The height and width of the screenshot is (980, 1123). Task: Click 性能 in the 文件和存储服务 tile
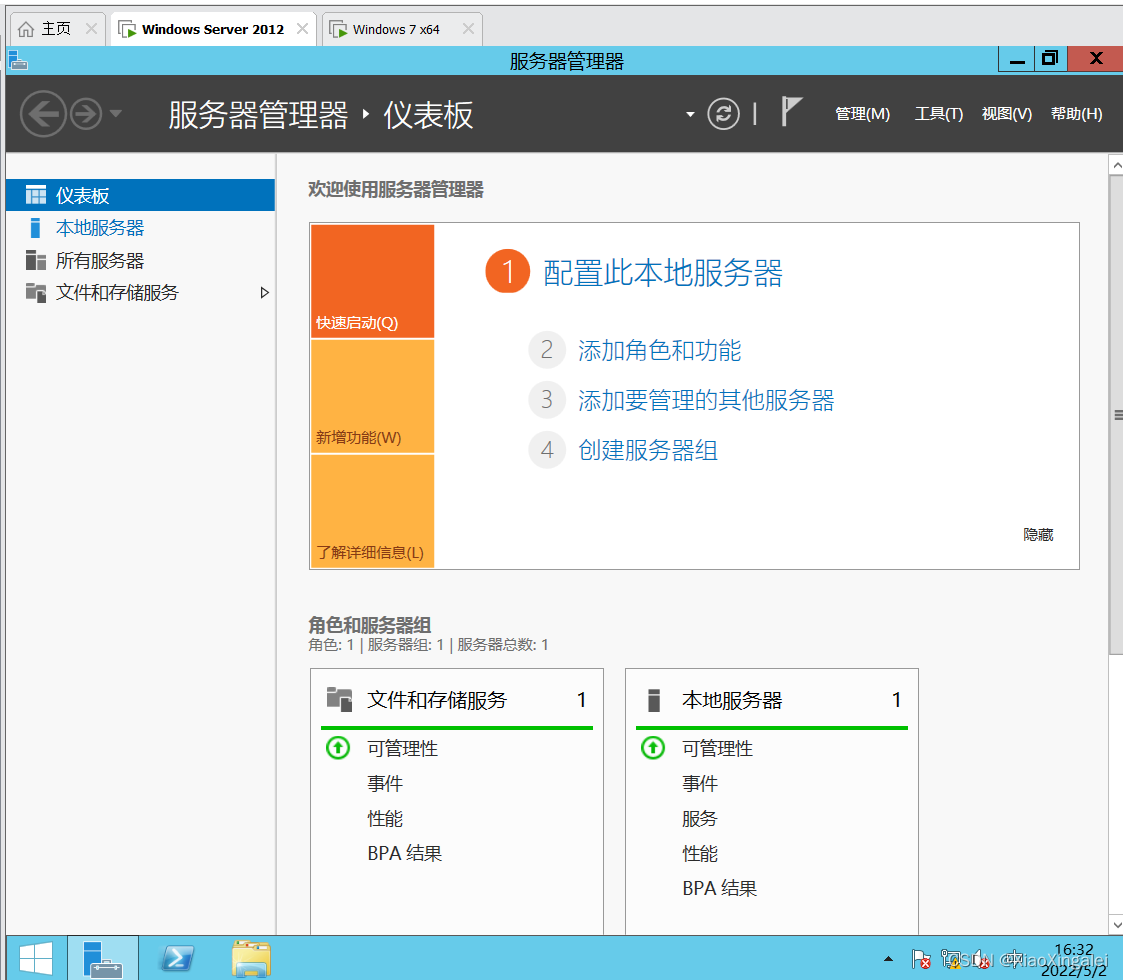coord(385,818)
